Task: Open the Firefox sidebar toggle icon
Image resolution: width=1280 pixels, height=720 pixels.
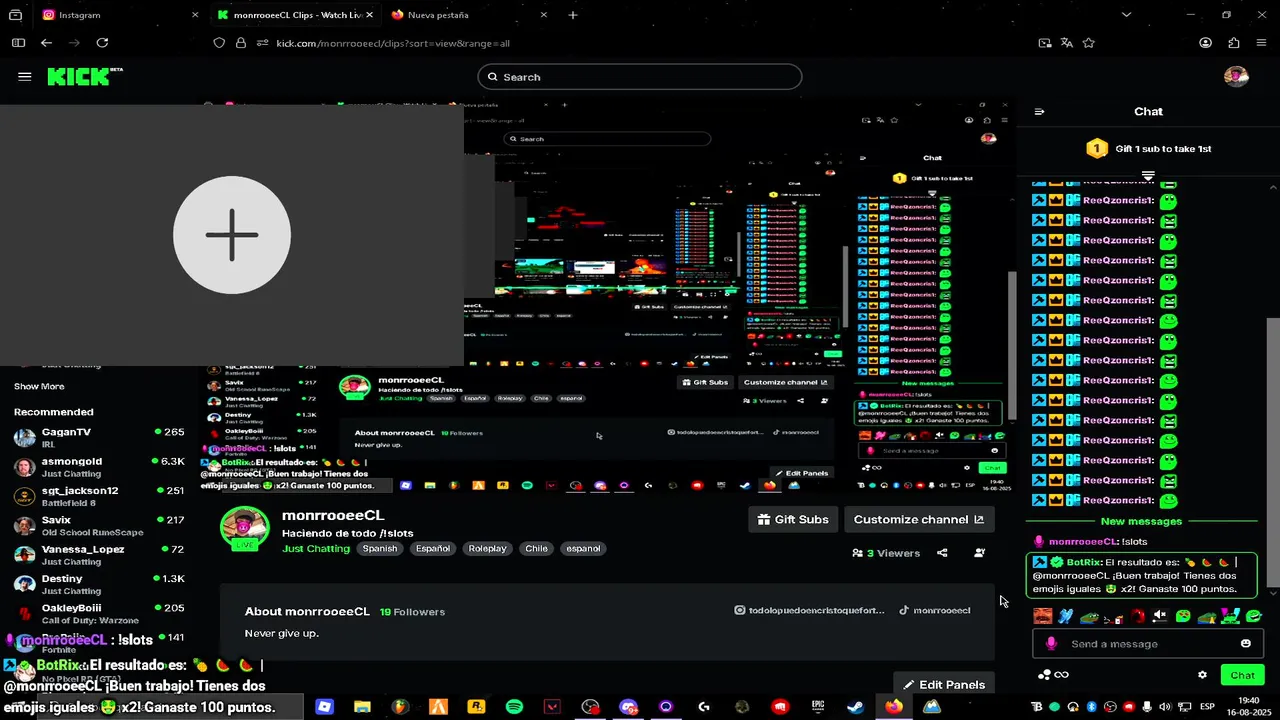Action: tap(18, 43)
